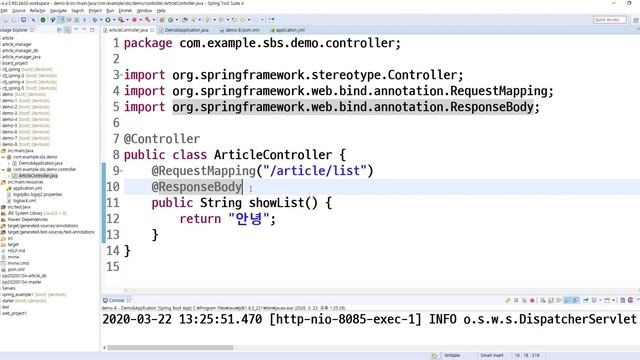Click the Writable status bar entry
The image size is (640, 360).
click(x=452, y=356)
